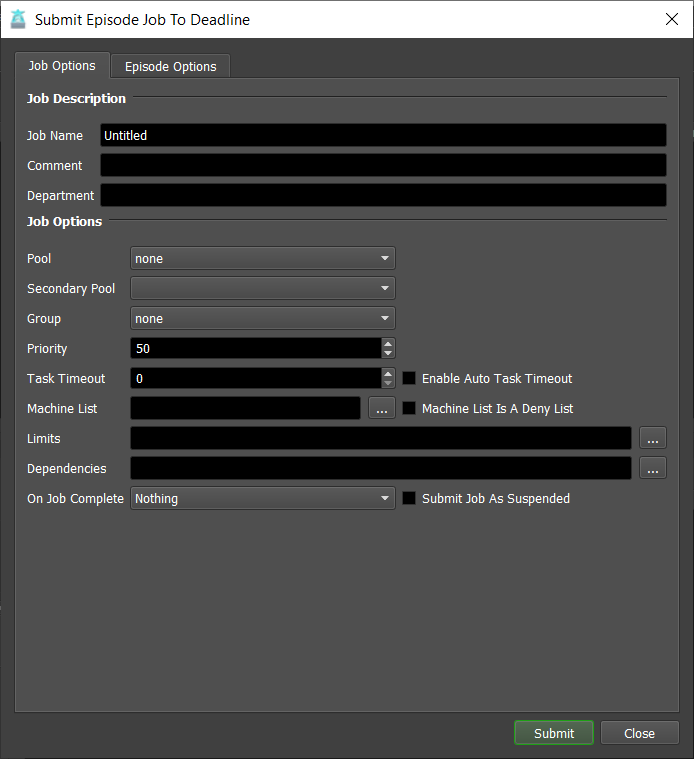This screenshot has width=694, height=759.
Task: Enable Auto Task Timeout checkbox
Action: 409,379
